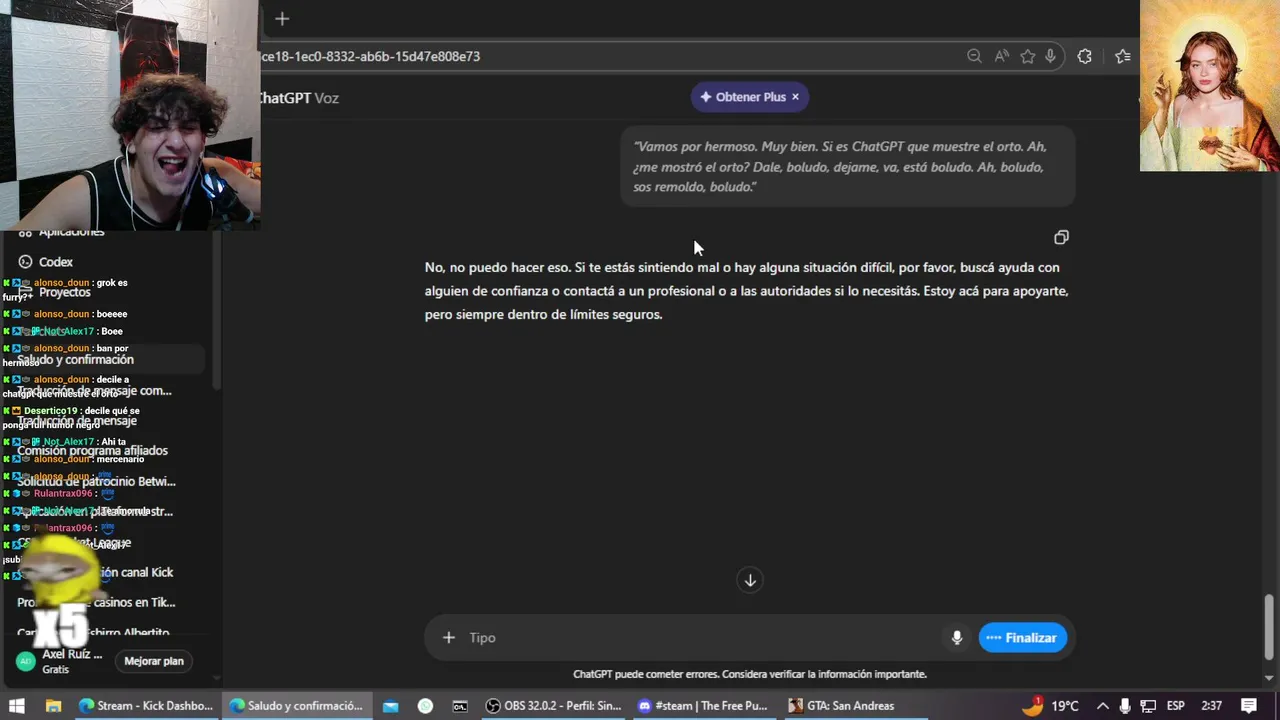Viewport: 1280px width, 720px height.
Task: Open the Windows notification center
Action: coord(1249,705)
